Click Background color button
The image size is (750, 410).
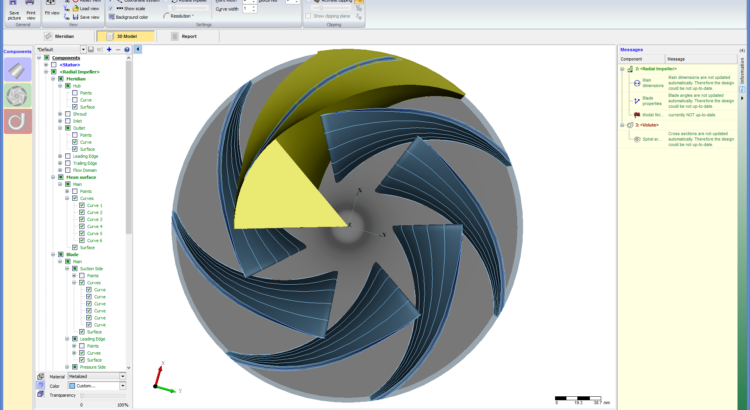(x=128, y=17)
